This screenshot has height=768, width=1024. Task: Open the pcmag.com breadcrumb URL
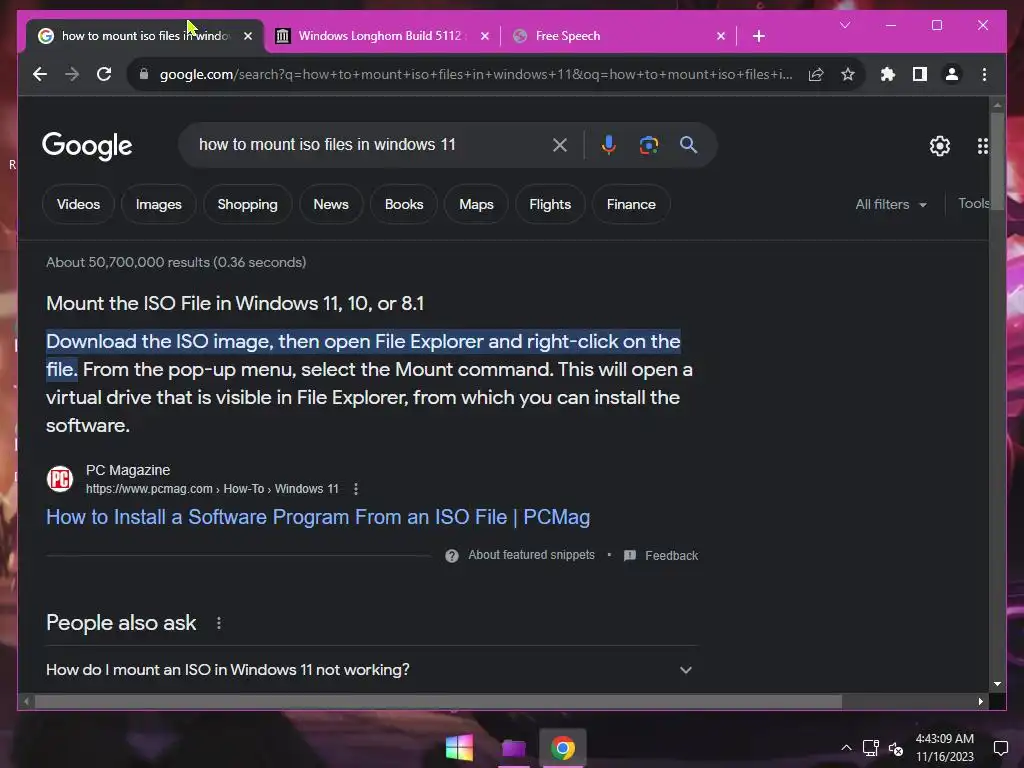point(212,488)
